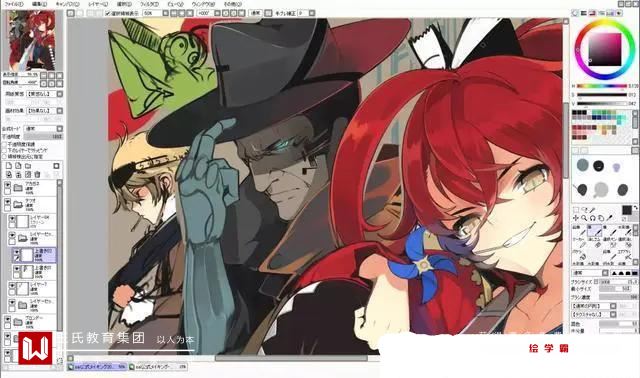Open the 手ブレ補正 stabilizer dropdown
Image resolution: width=640 pixels, height=378 pixels.
coord(311,13)
